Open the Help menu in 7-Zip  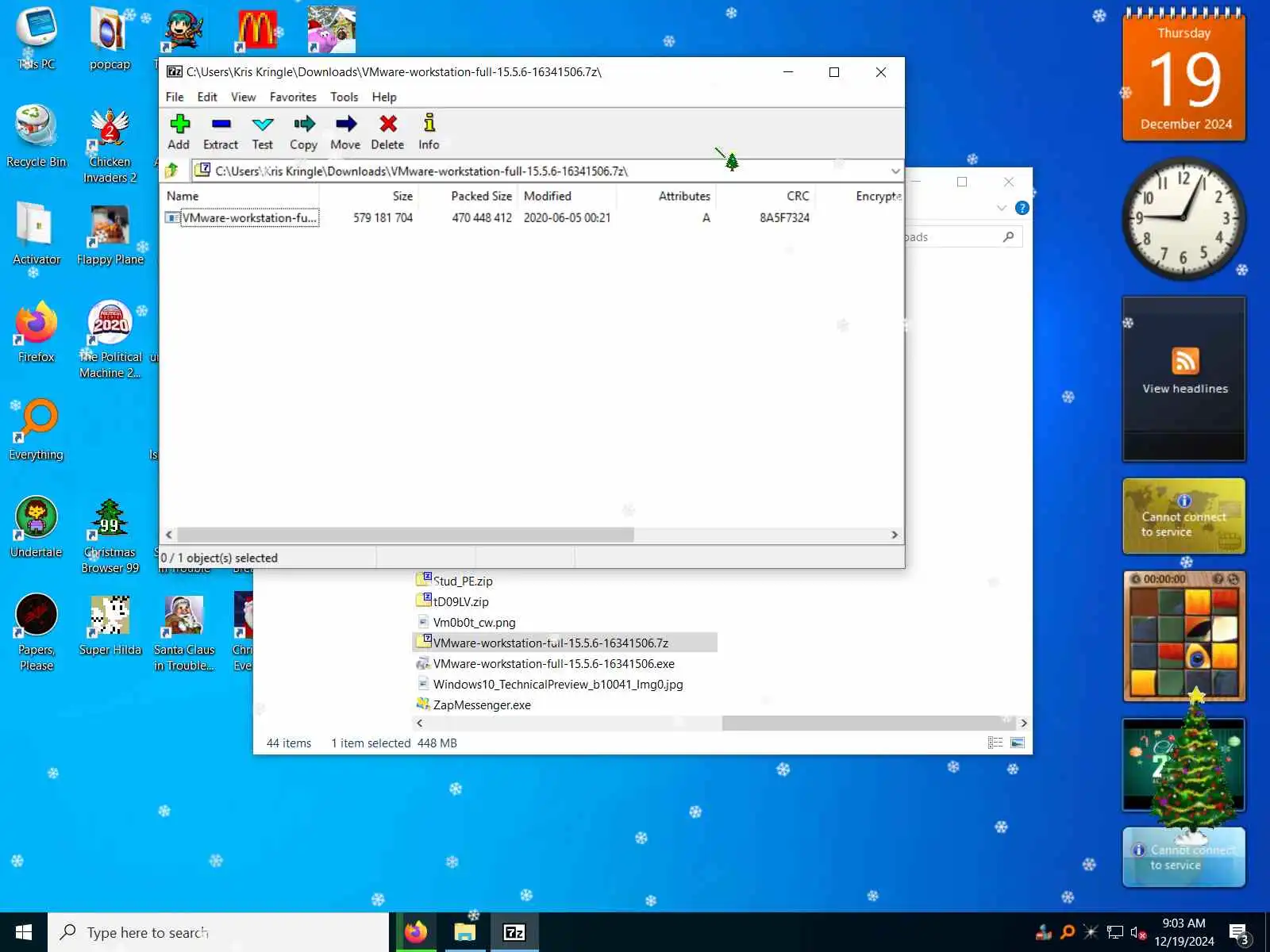[384, 97]
